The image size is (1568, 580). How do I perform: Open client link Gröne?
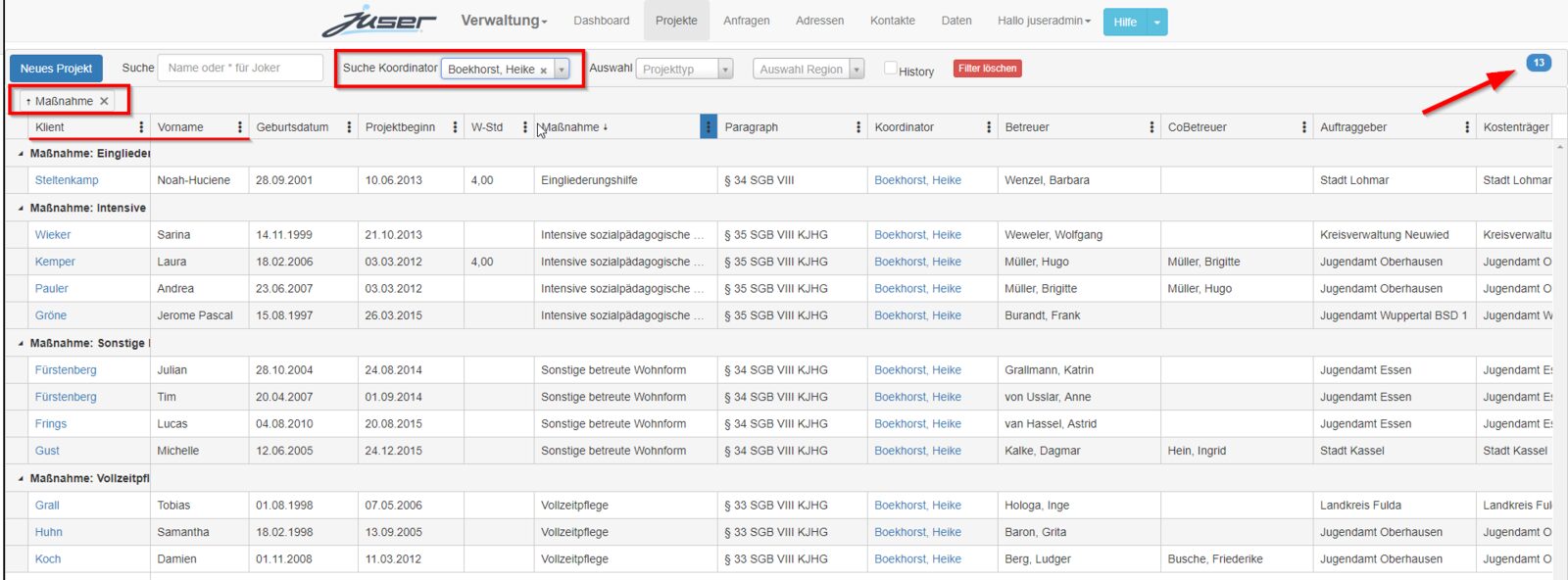tap(51, 315)
